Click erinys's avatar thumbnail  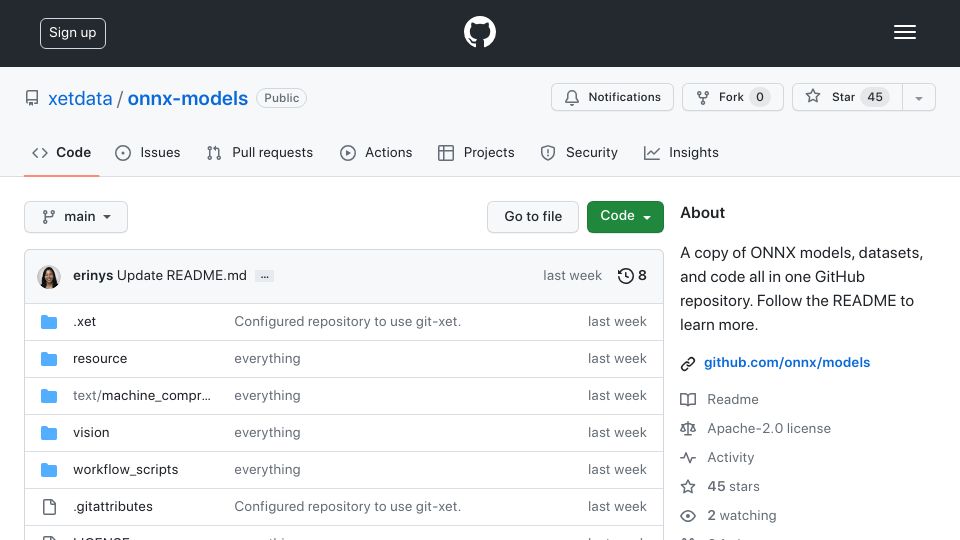[49, 277]
